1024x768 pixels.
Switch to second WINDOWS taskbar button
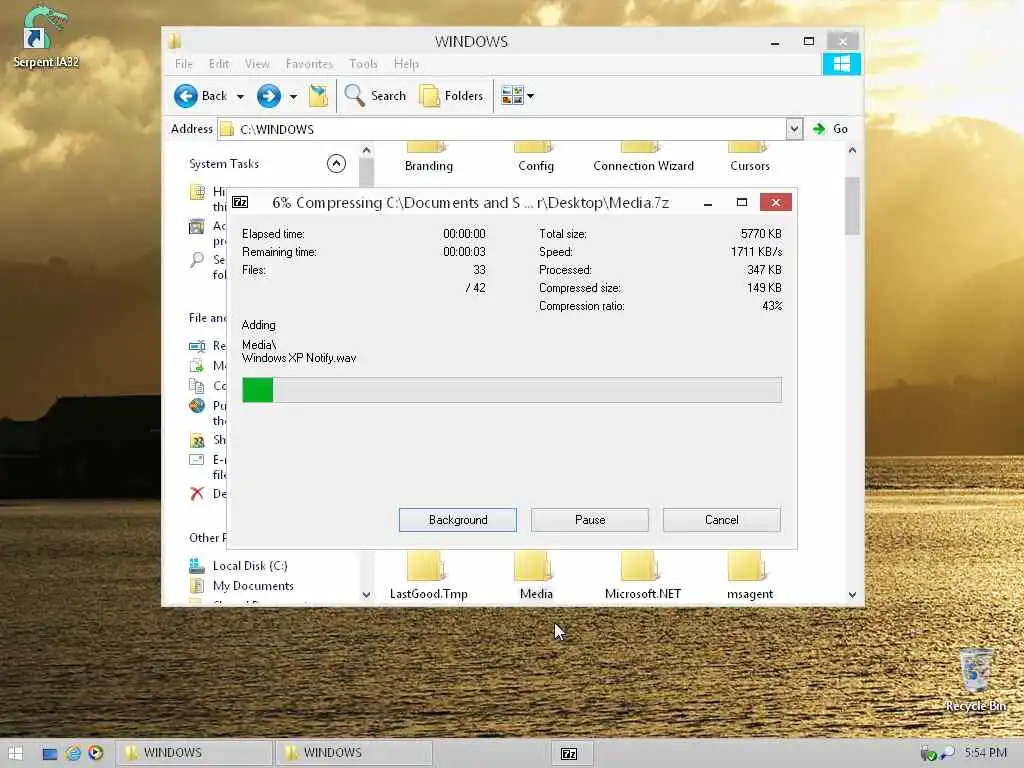point(354,753)
